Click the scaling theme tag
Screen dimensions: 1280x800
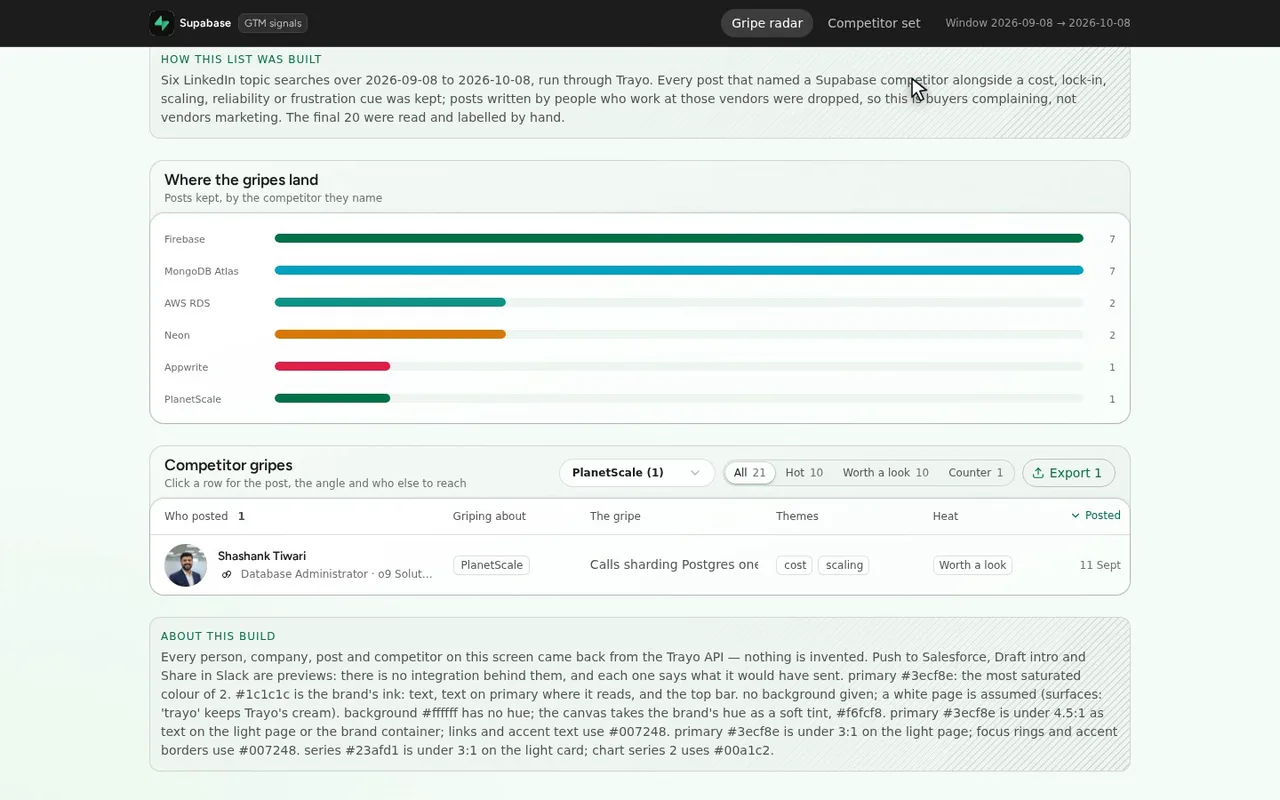(x=844, y=565)
